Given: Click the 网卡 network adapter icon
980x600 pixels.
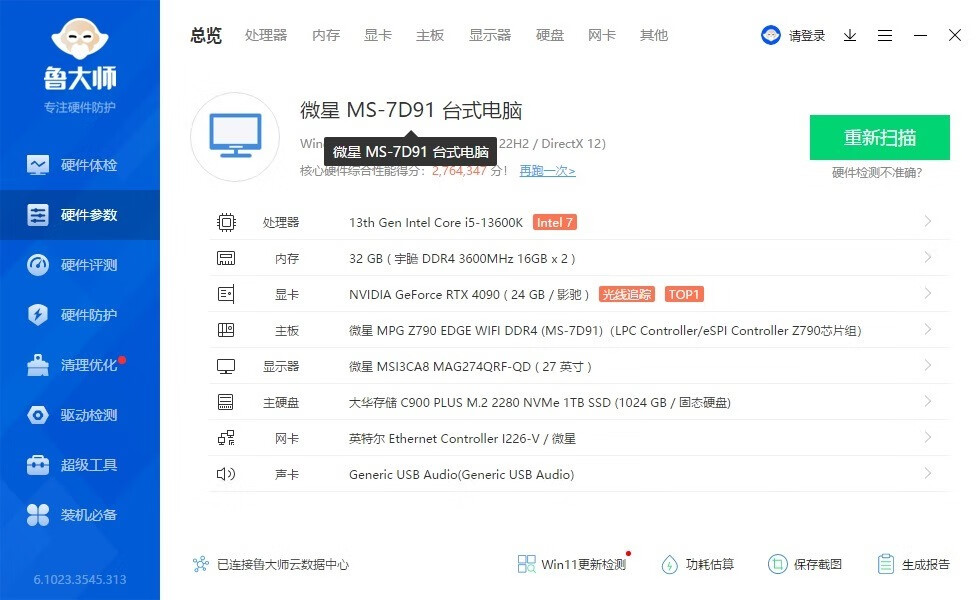Looking at the screenshot, I should click(226, 438).
